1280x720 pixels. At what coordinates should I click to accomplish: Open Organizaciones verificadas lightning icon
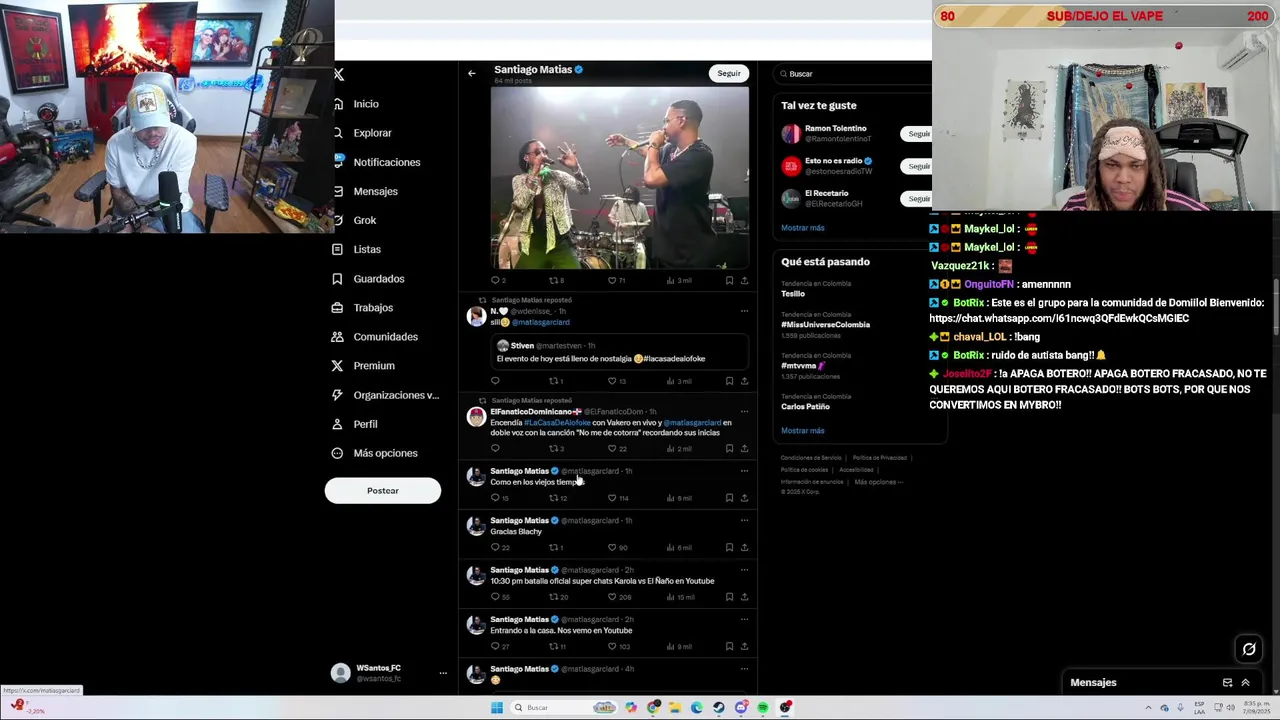click(338, 395)
